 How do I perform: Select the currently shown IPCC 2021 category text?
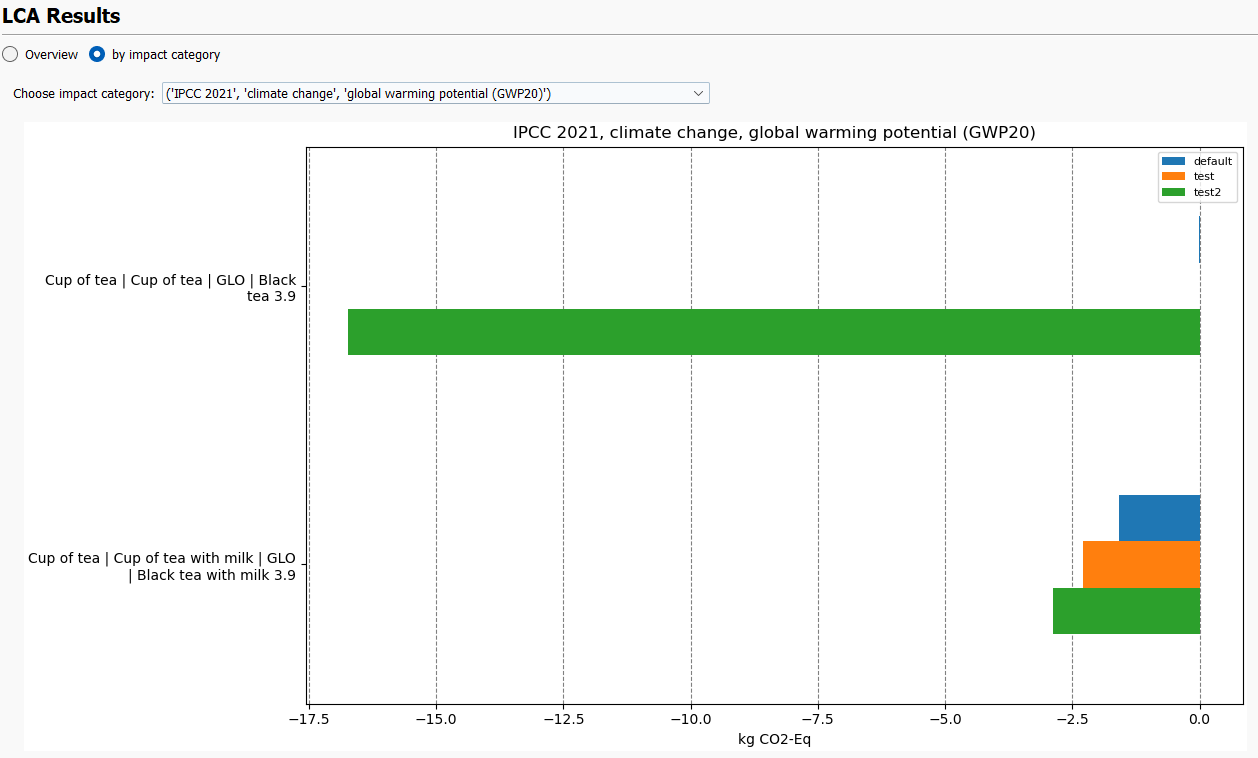click(400, 92)
